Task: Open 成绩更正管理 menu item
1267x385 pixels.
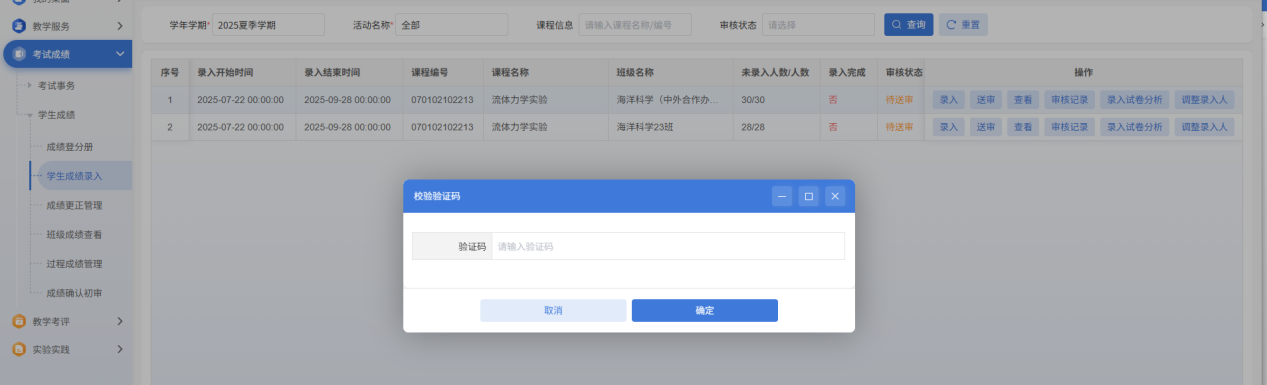Action: (x=76, y=205)
